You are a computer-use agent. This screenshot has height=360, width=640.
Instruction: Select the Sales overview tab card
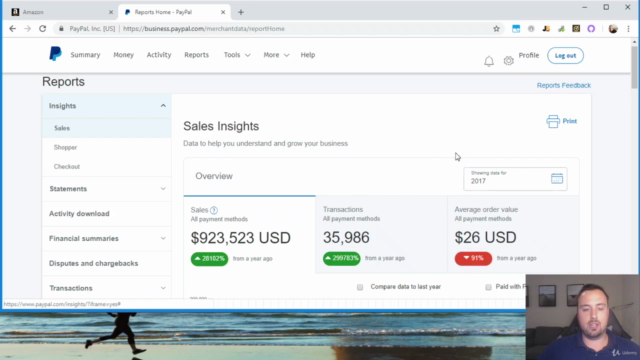pos(249,234)
